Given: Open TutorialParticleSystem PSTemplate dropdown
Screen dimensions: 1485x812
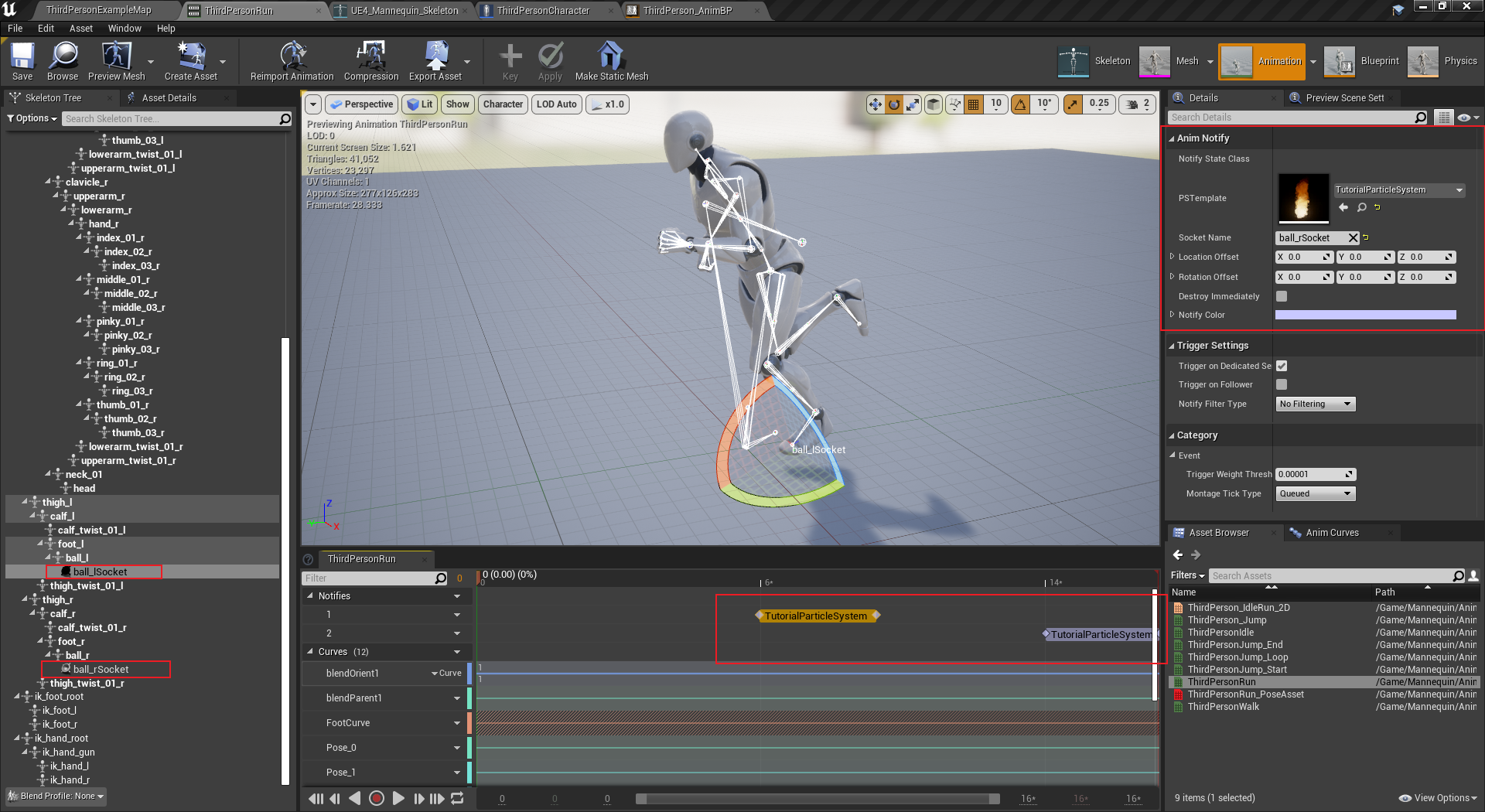Looking at the screenshot, I should click(x=1399, y=190).
